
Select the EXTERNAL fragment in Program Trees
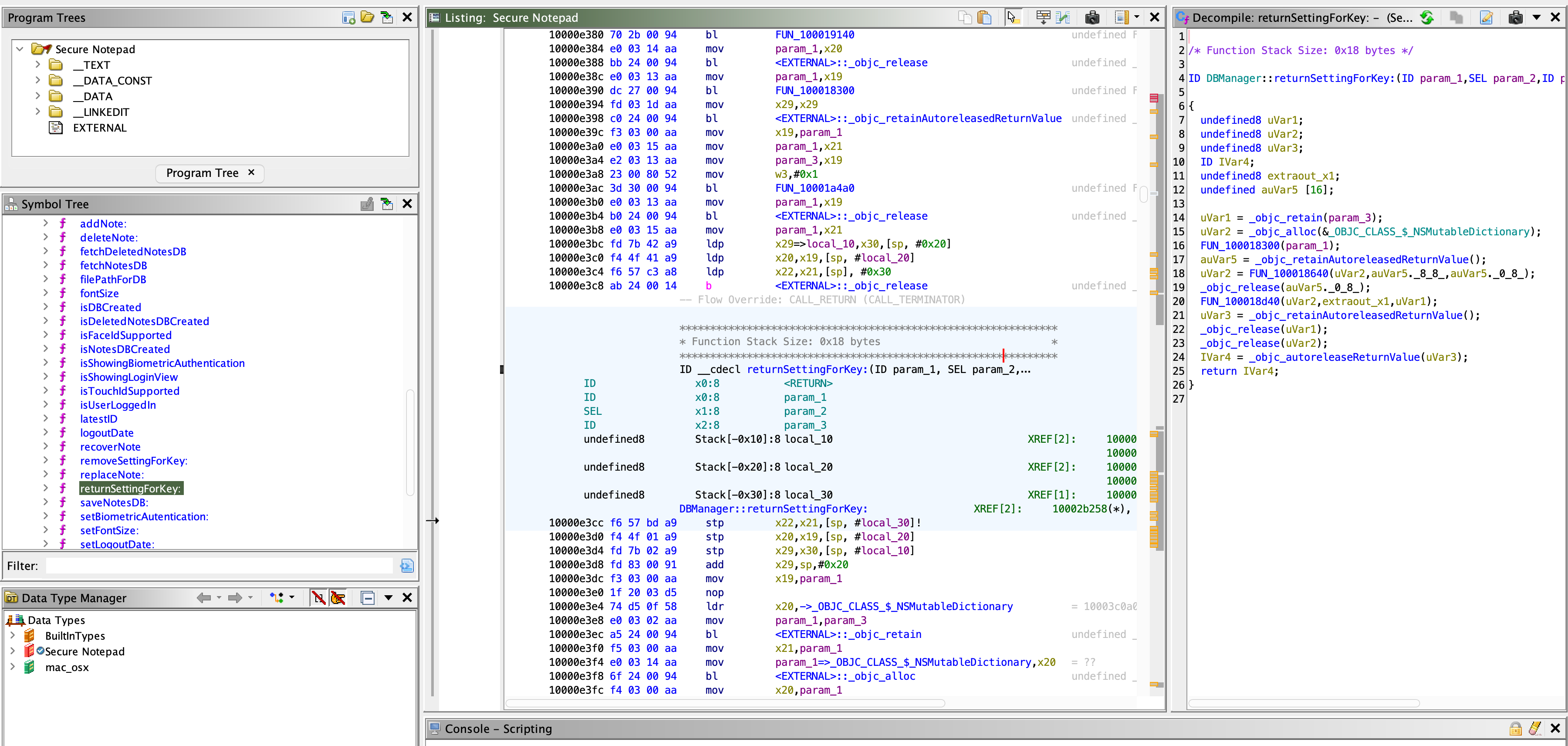tap(99, 128)
